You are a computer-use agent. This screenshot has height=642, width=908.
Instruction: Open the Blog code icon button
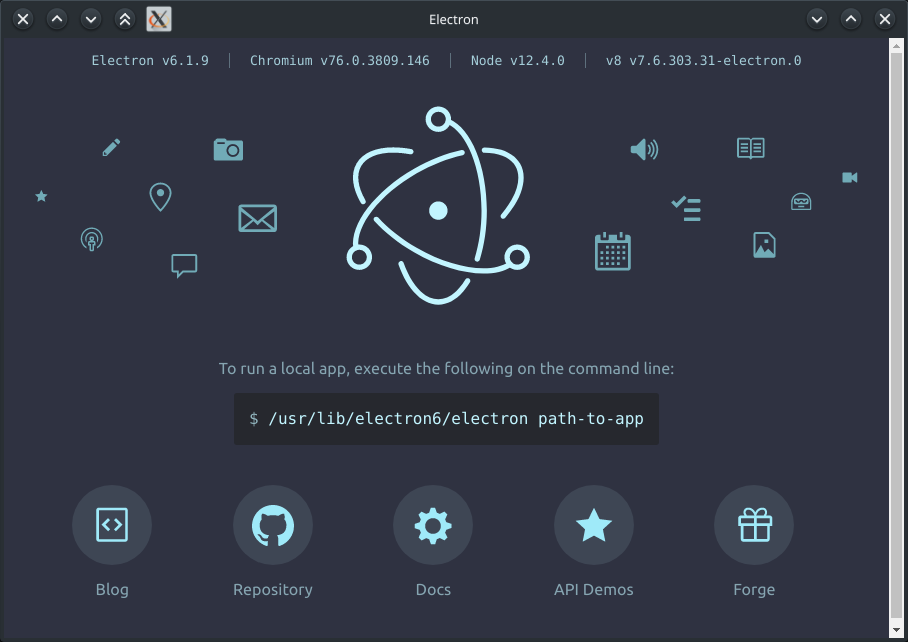coord(112,524)
